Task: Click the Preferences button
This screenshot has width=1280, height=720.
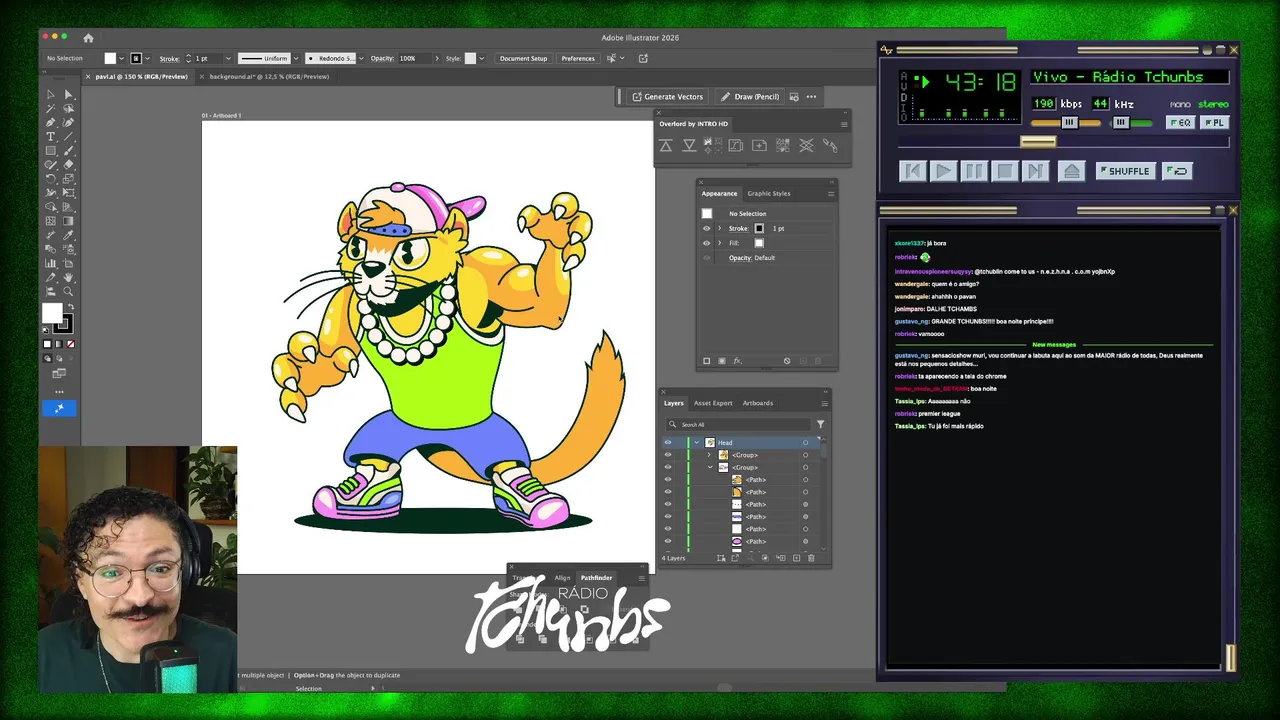Action: (578, 58)
